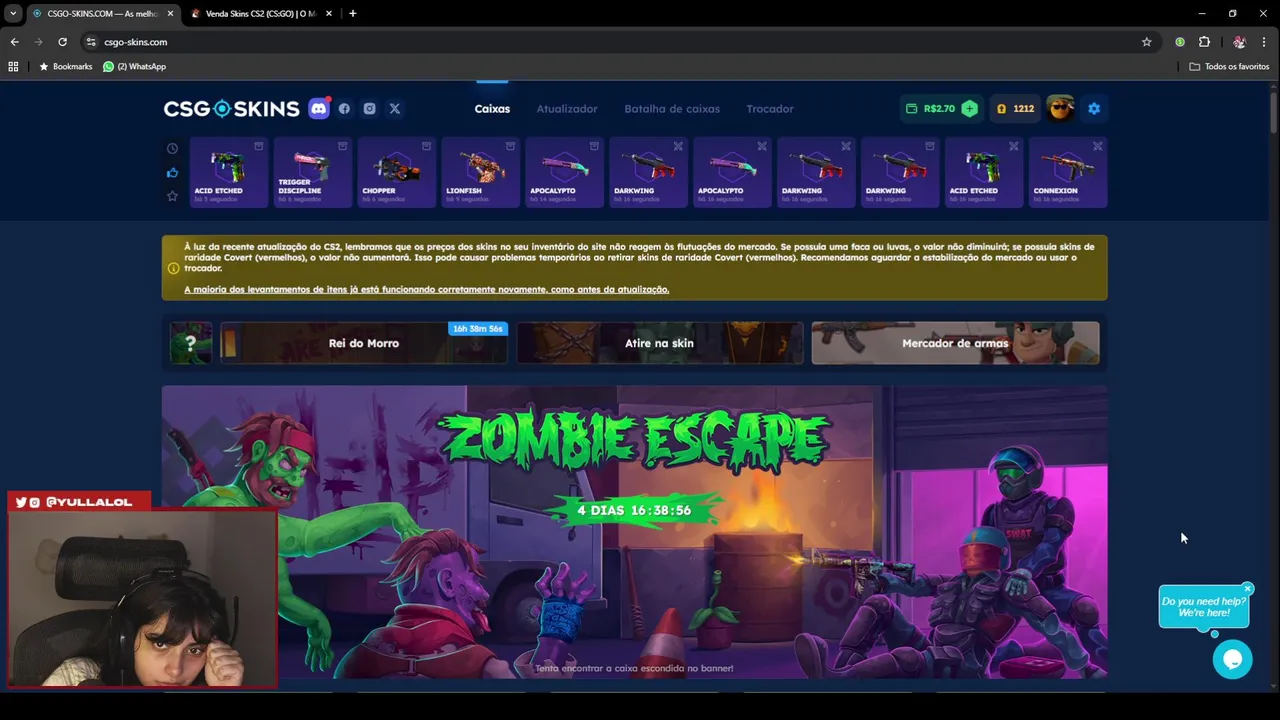Image resolution: width=1280 pixels, height=720 pixels.
Task: Click the Connexion drop card
Action: click(x=1068, y=173)
